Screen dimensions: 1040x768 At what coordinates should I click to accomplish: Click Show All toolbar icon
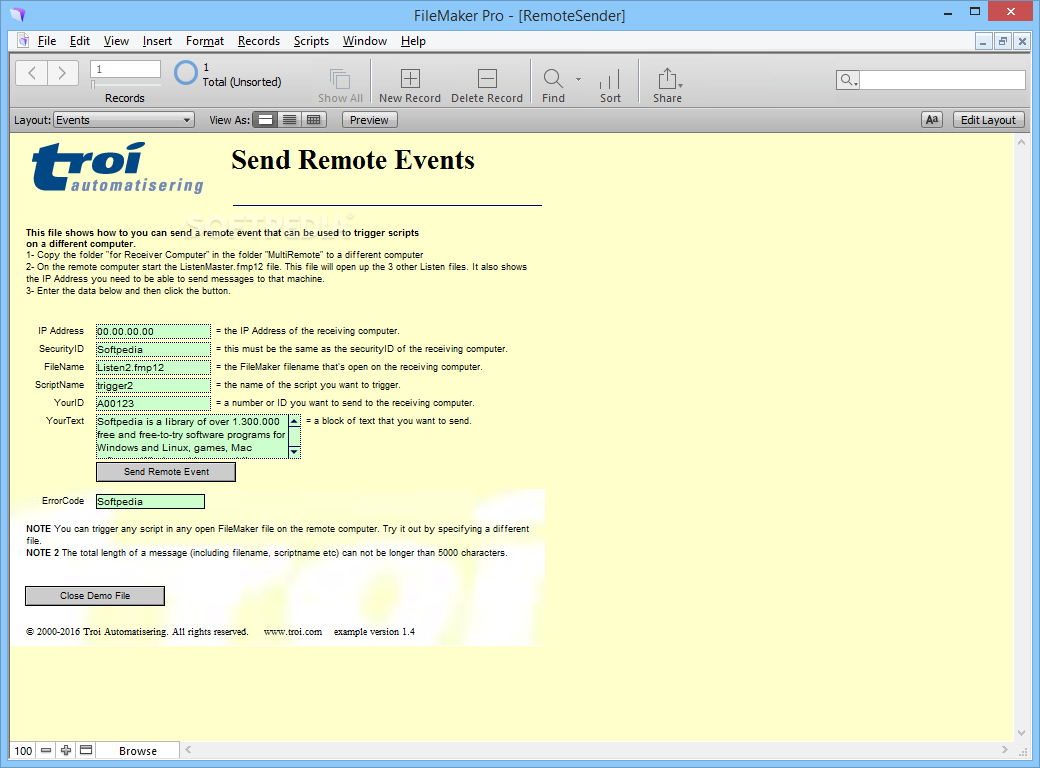click(340, 79)
